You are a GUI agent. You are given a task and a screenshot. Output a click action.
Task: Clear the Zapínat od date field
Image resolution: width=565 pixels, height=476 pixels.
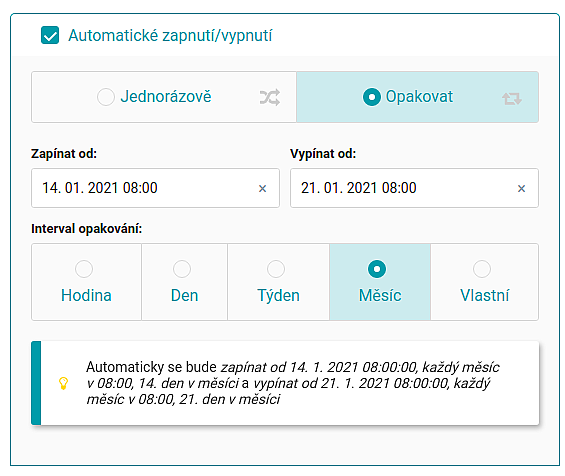[262, 188]
